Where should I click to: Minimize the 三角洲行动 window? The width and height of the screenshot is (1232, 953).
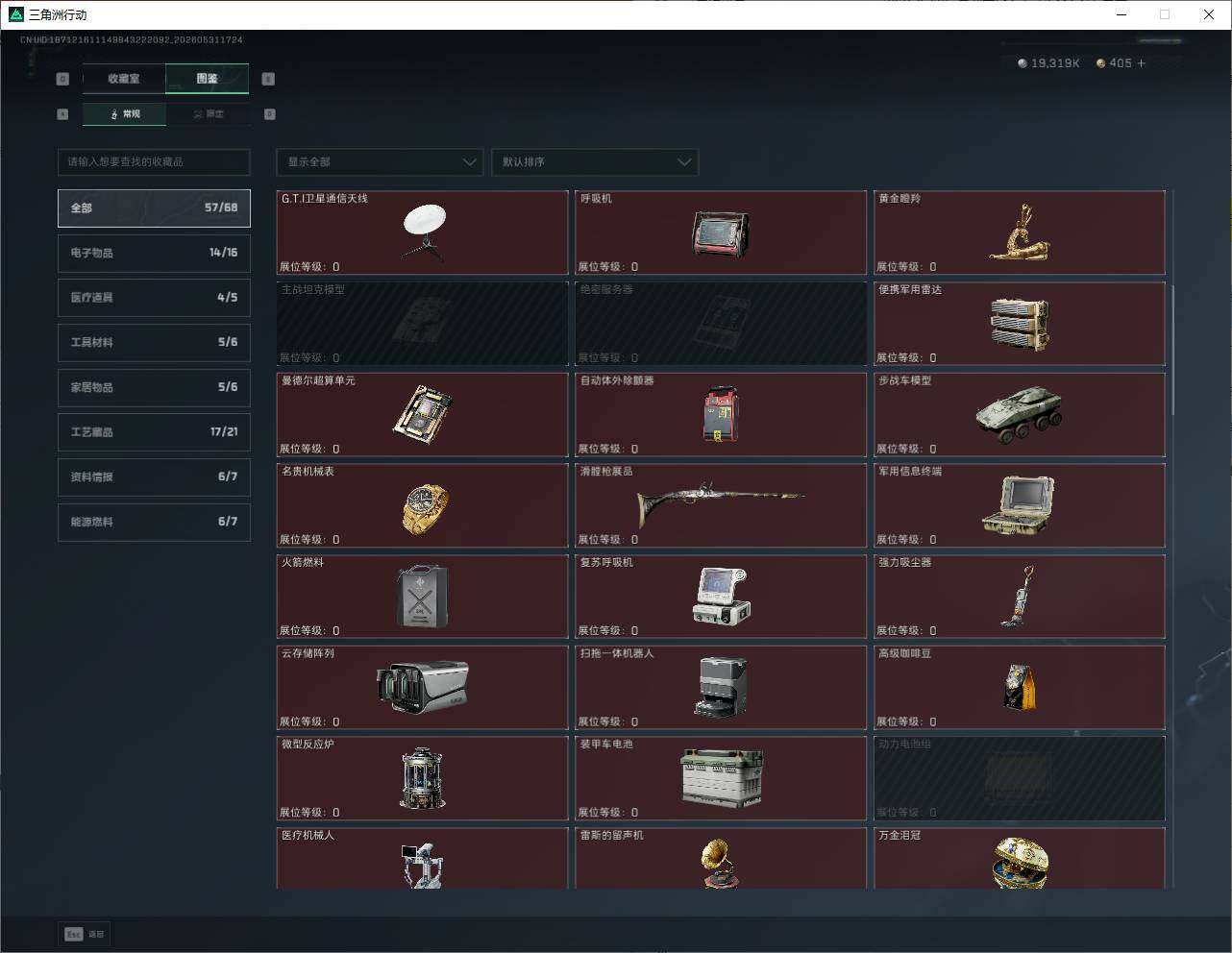pyautogui.click(x=1121, y=14)
